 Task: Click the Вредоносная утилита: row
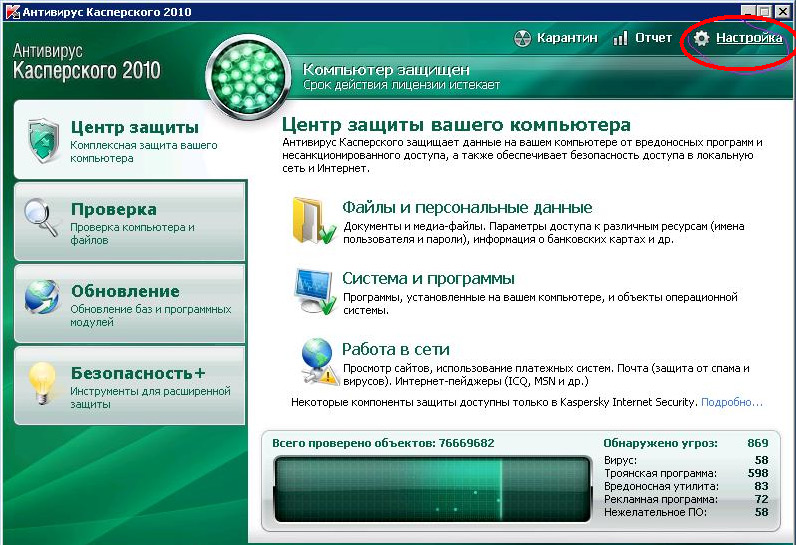[686, 487]
